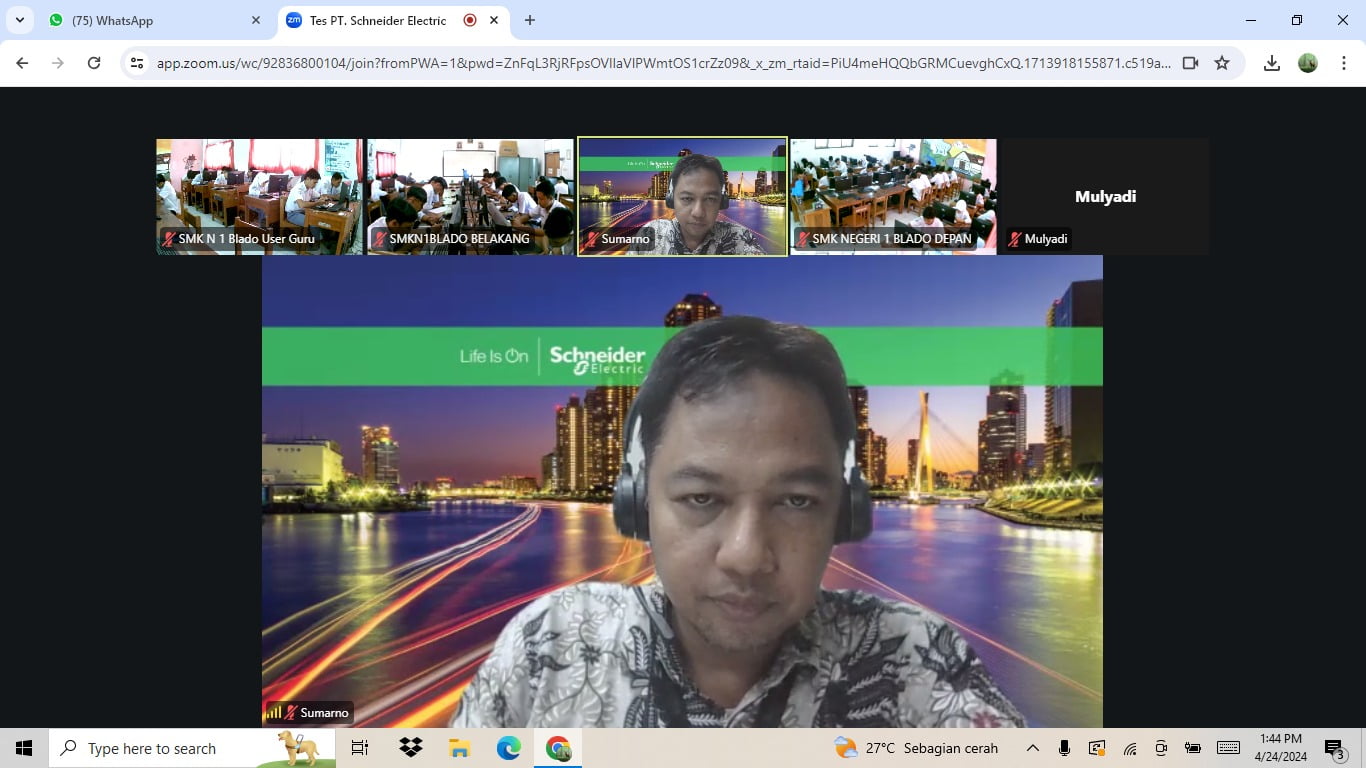Open Microsoft Edge from the taskbar
1366x768 pixels.
tap(509, 748)
